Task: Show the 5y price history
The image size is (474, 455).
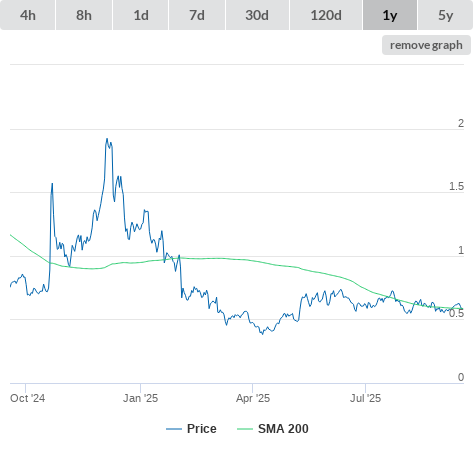Action: tap(446, 15)
